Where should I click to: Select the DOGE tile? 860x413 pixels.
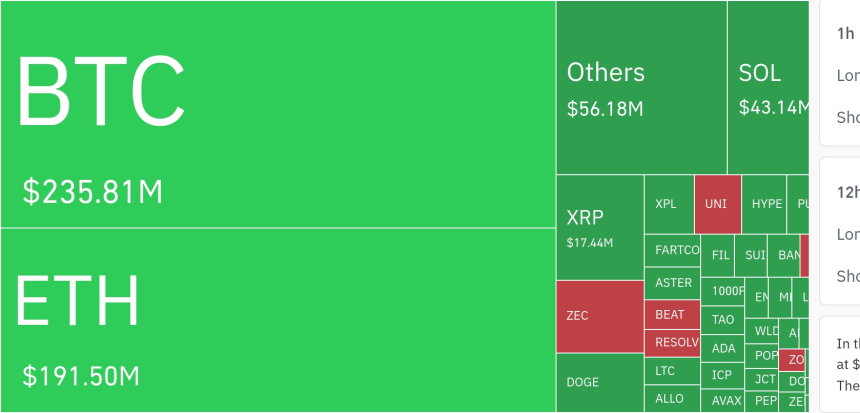coord(599,383)
